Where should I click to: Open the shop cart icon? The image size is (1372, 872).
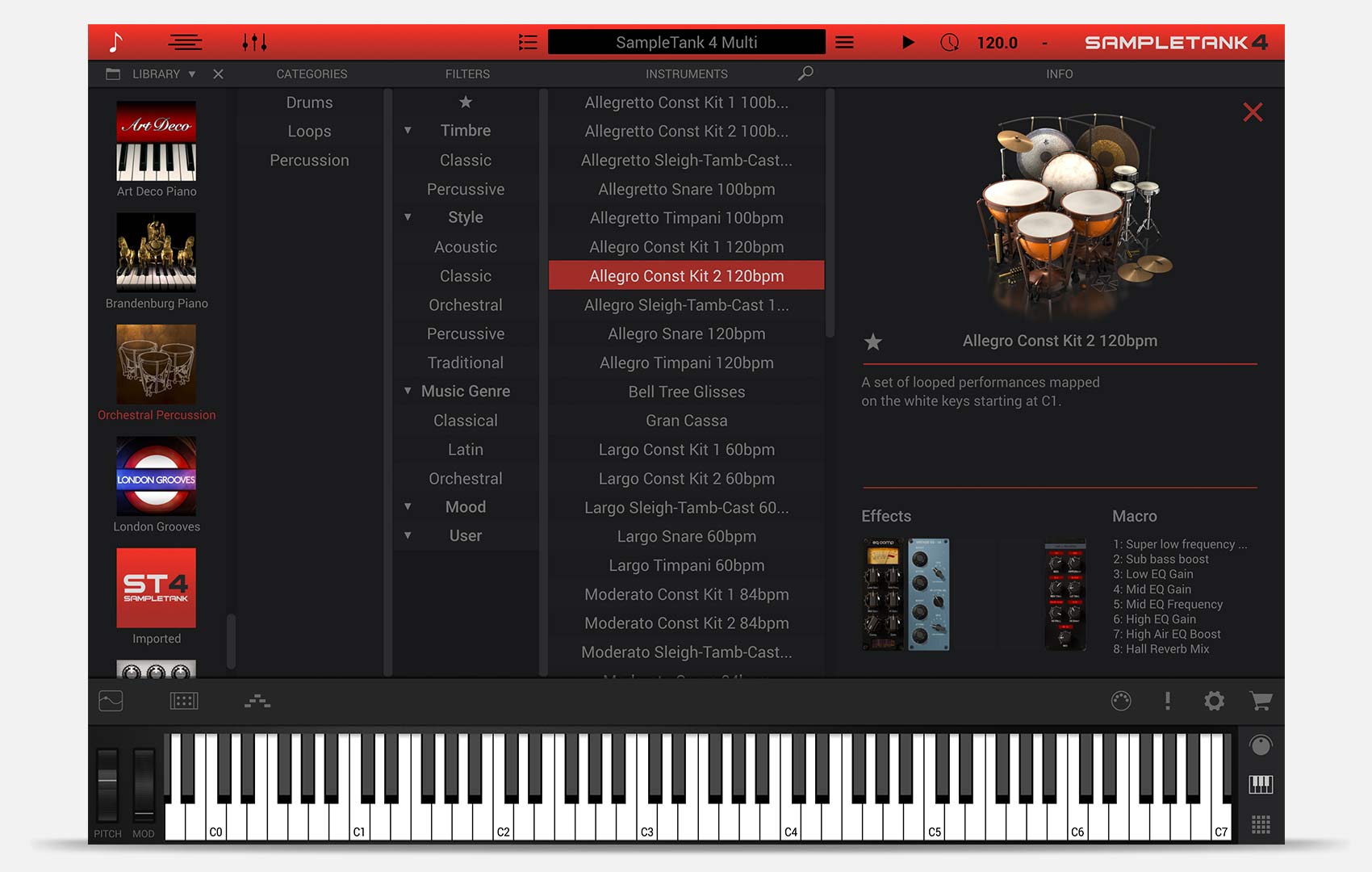pyautogui.click(x=1260, y=702)
